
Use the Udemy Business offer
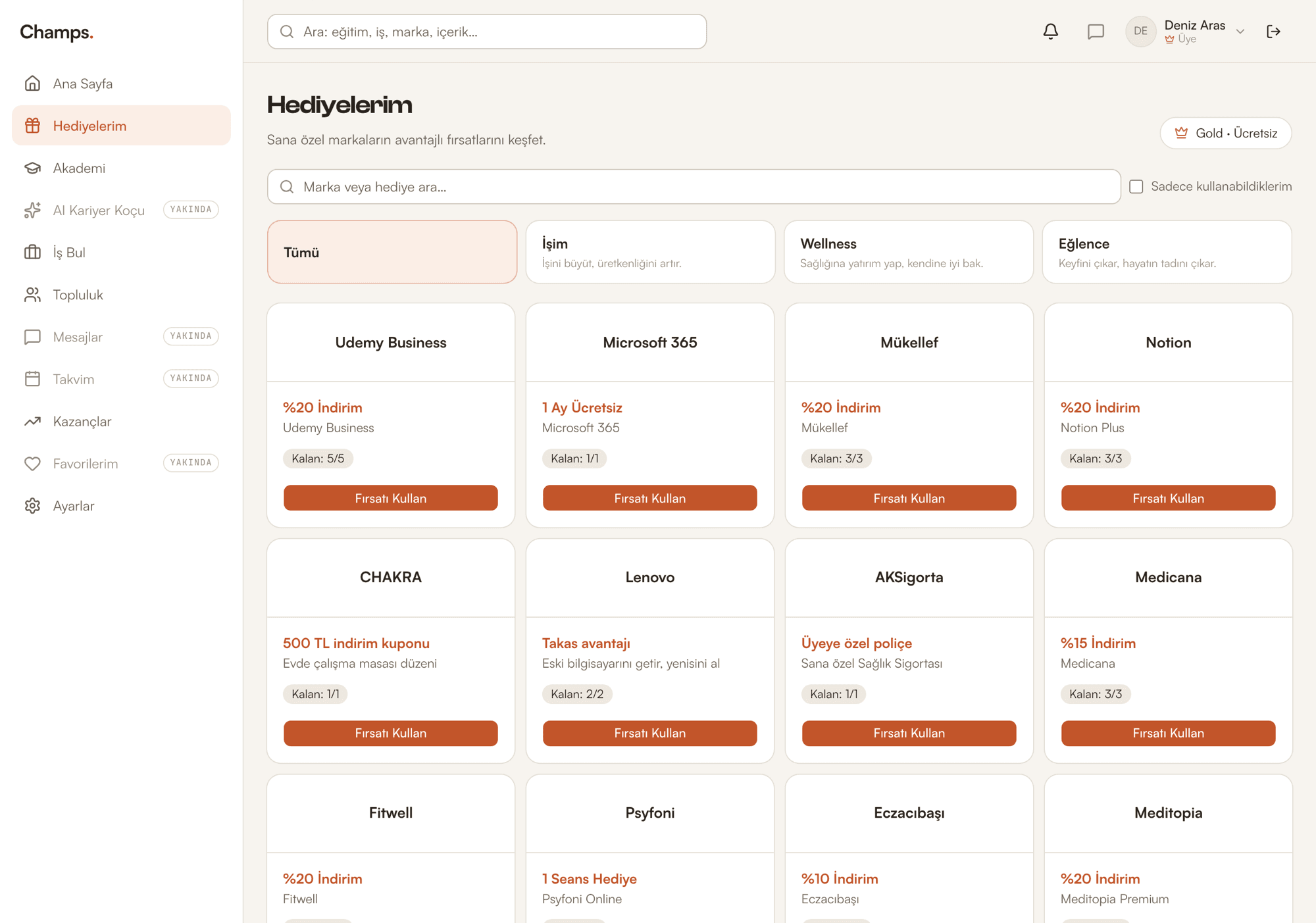click(391, 498)
